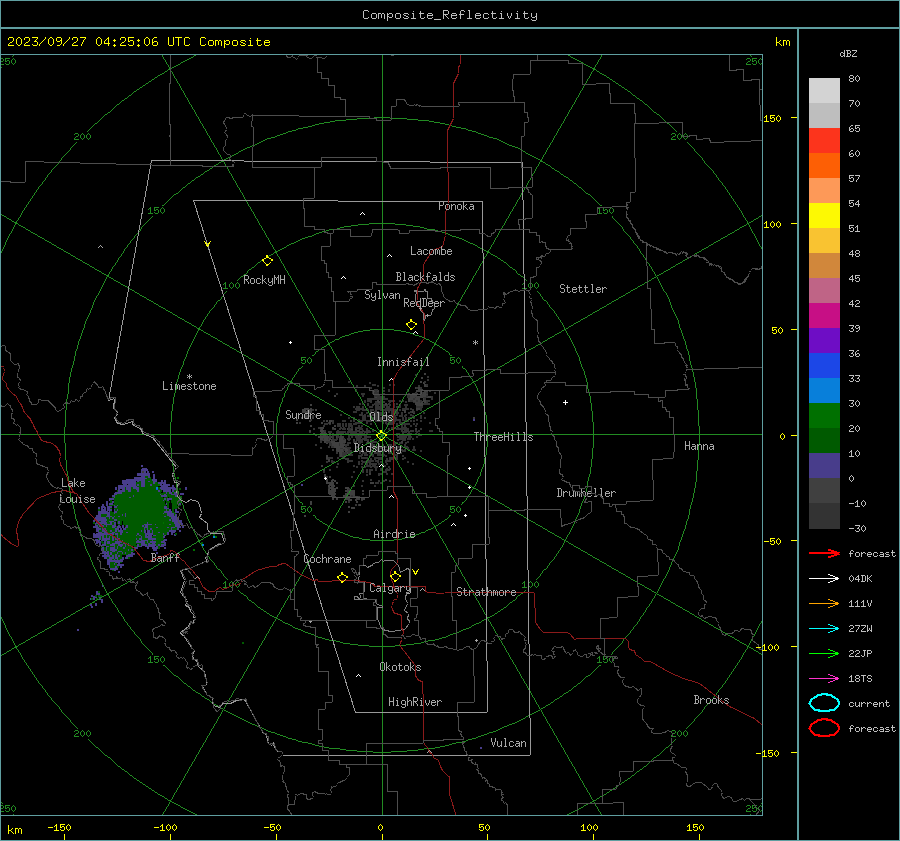The height and width of the screenshot is (841, 900).
Task: Click the white 04DK arrow icon
Action: [x=824, y=578]
